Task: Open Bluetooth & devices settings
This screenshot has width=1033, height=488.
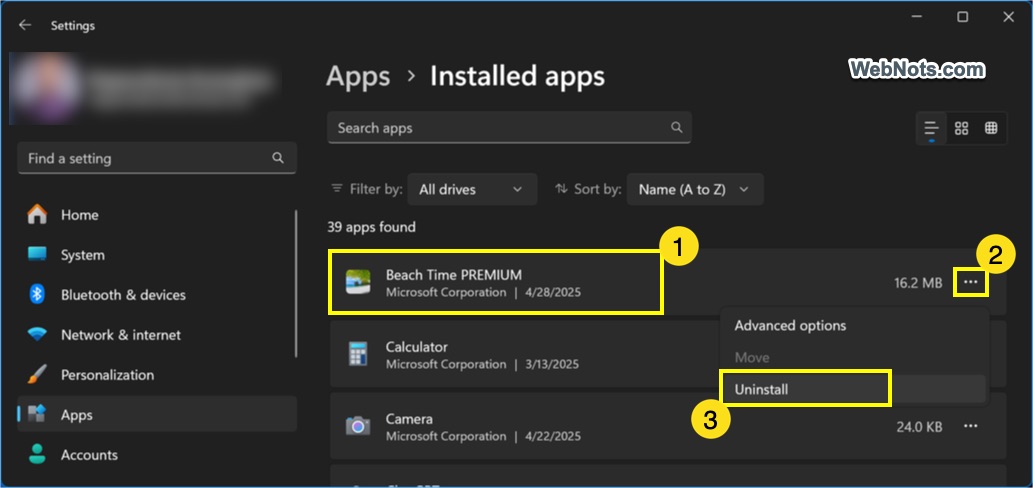Action: [x=157, y=295]
